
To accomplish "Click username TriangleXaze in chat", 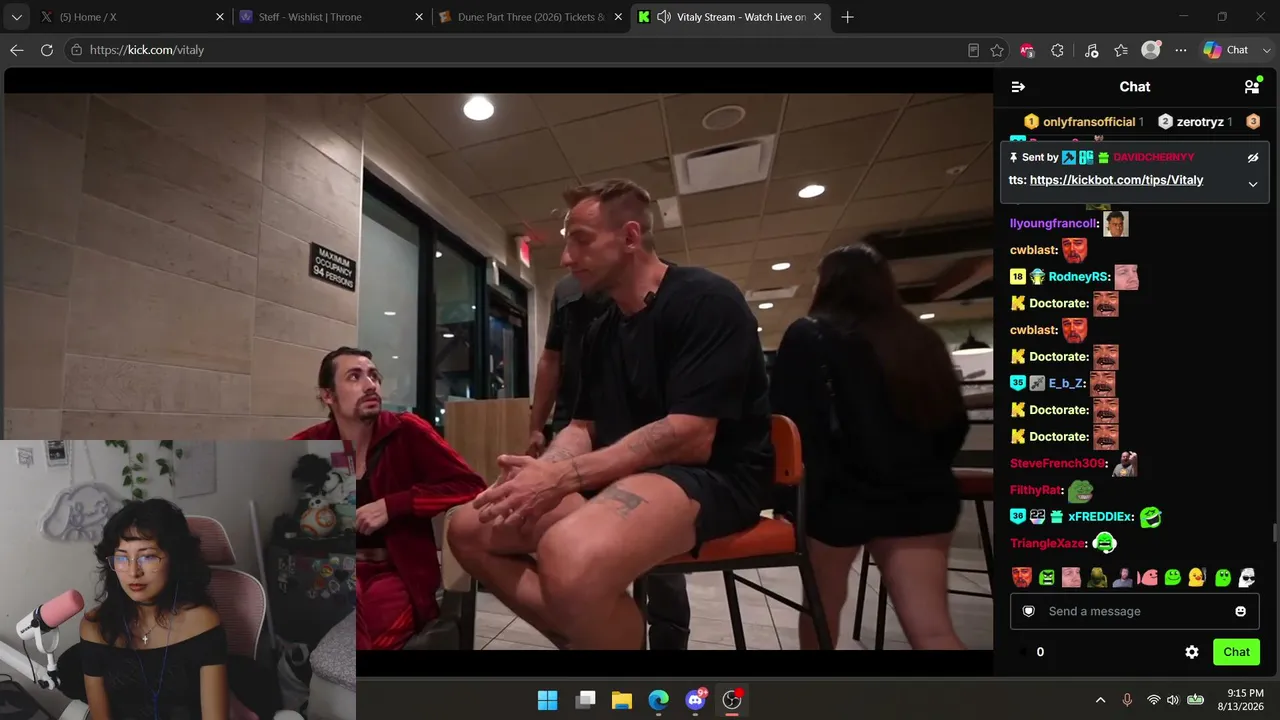I will pos(1048,544).
